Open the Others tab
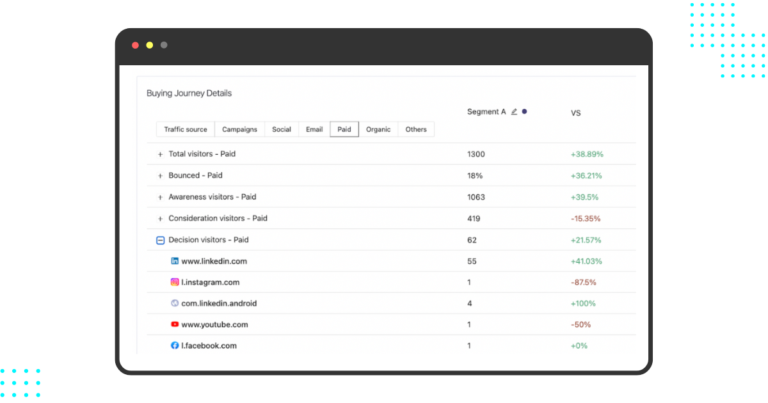The width and height of the screenshot is (768, 403). point(416,129)
